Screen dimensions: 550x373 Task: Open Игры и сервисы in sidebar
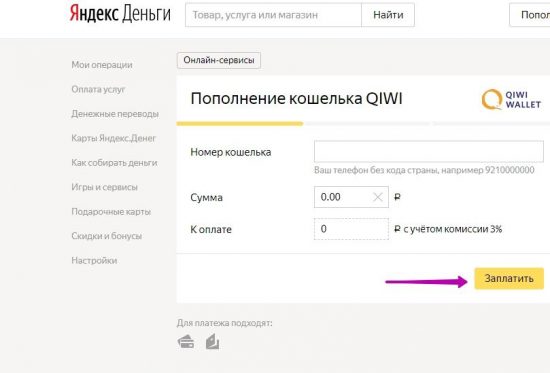[x=105, y=187]
